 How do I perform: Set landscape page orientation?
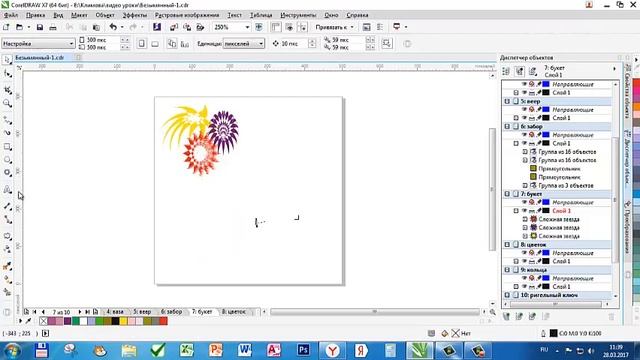click(155, 43)
